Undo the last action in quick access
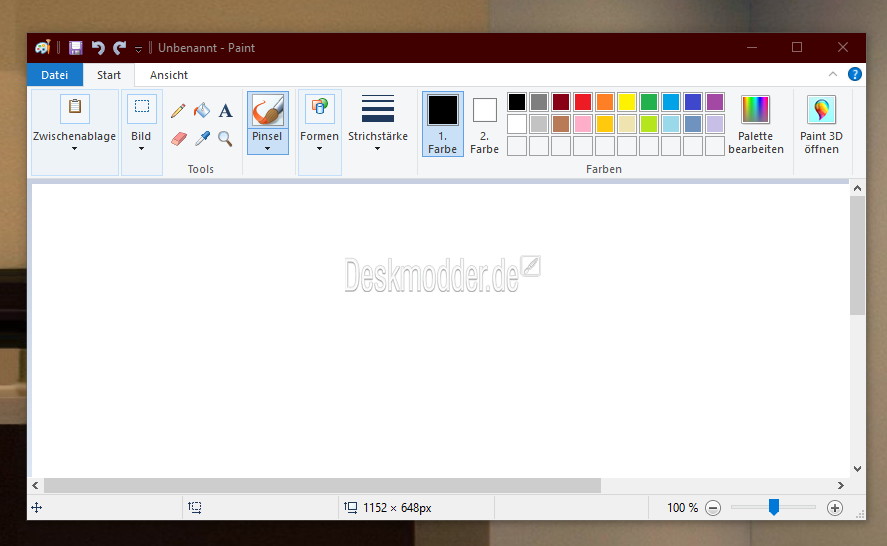The height and width of the screenshot is (546, 887). (98, 48)
